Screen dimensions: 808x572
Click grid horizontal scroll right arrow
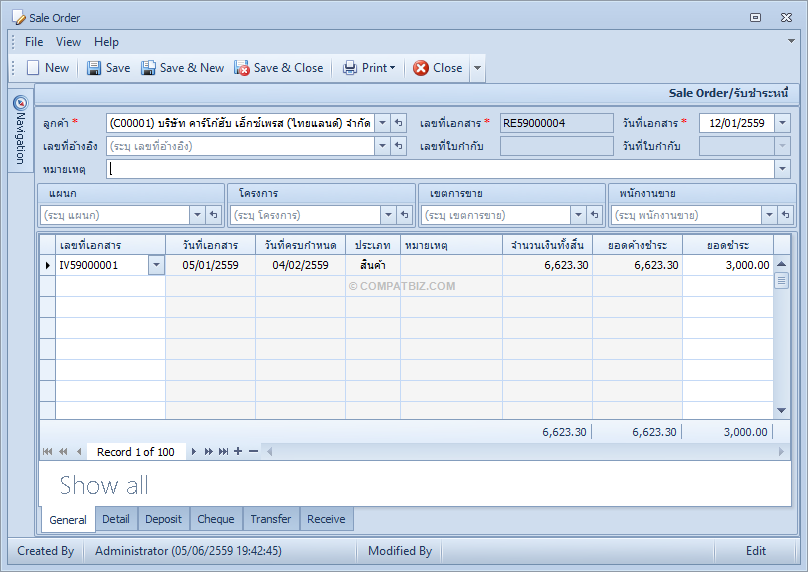point(781,451)
